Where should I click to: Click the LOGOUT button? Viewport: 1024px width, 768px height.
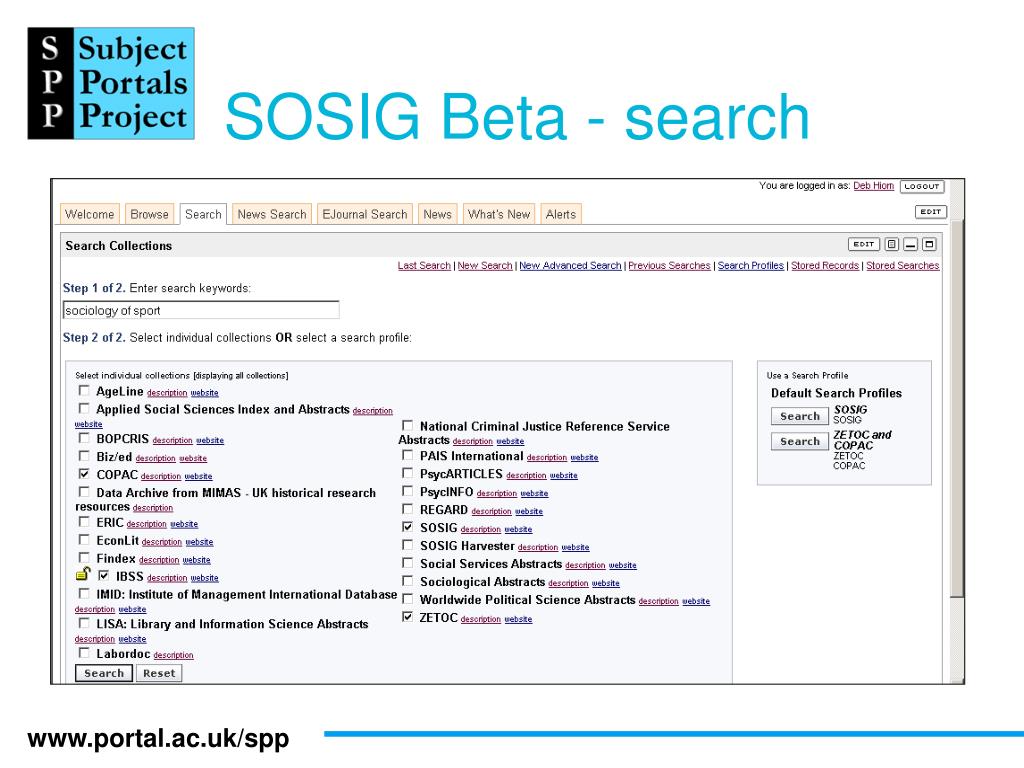[x=921, y=186]
